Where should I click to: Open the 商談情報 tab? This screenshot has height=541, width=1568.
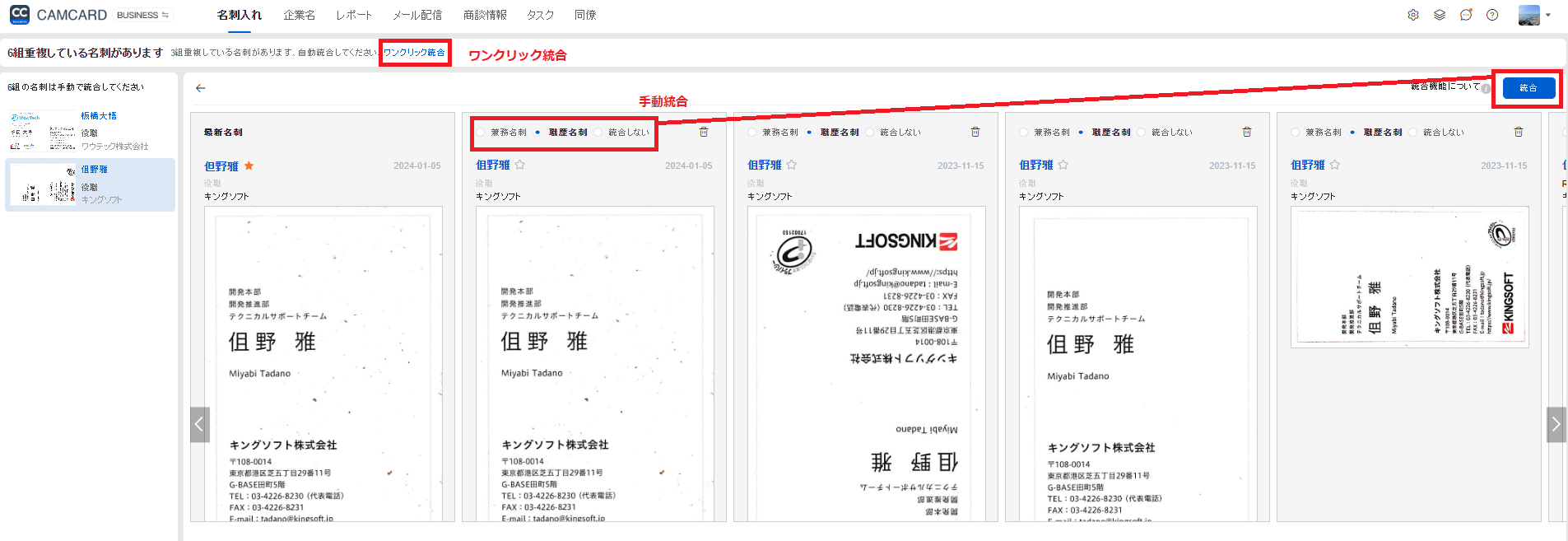coord(485,15)
